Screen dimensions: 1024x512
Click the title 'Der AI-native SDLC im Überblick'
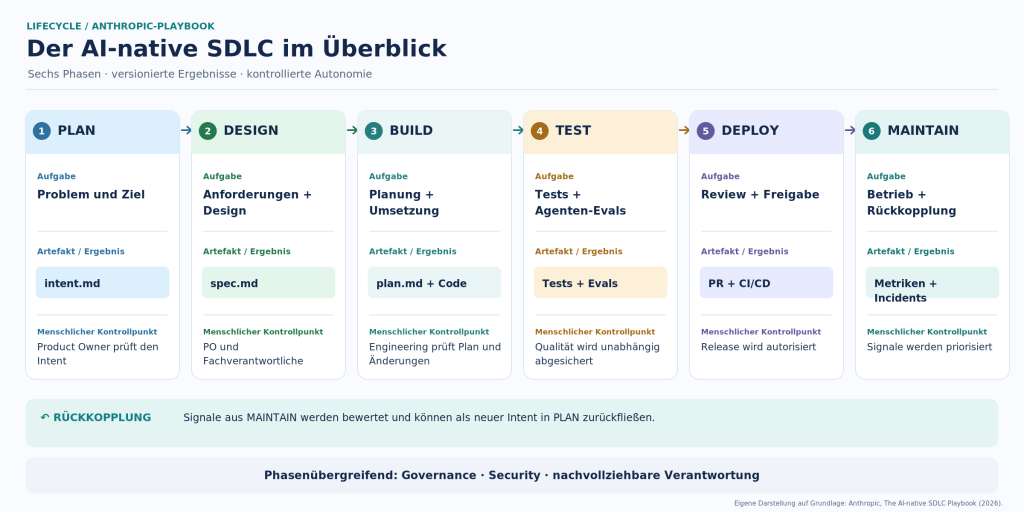click(x=236, y=49)
